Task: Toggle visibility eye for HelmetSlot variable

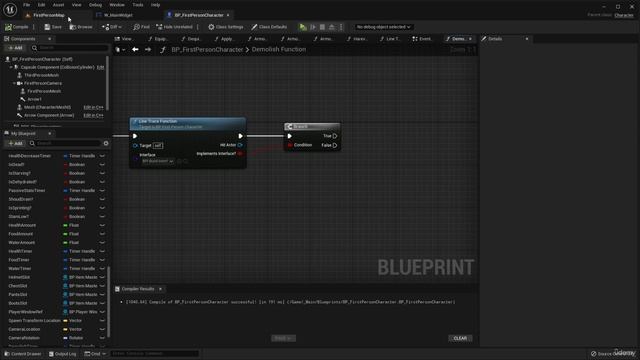Action: click(x=102, y=277)
